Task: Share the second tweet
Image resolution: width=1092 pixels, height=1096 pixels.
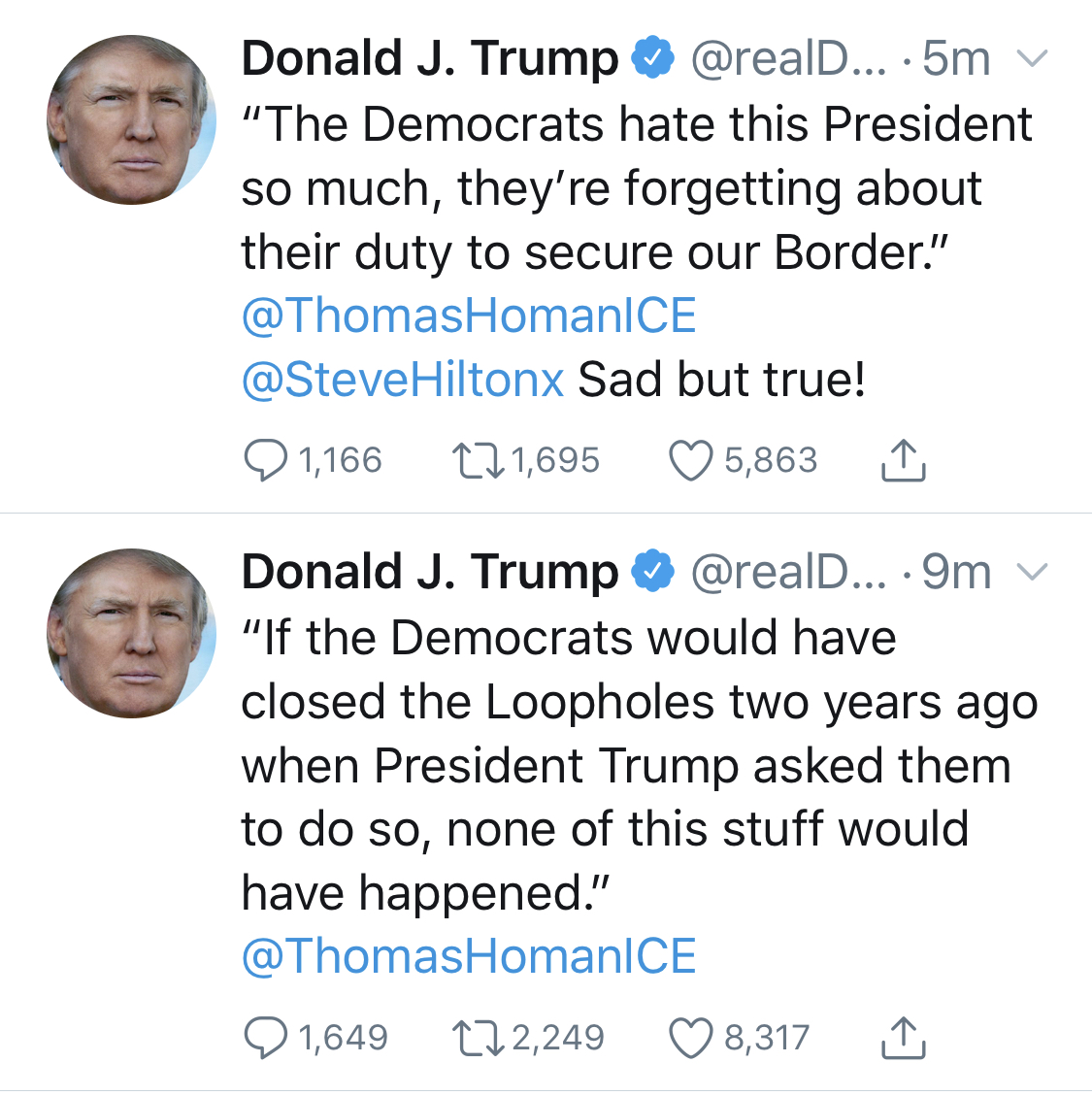Action: (x=903, y=1038)
